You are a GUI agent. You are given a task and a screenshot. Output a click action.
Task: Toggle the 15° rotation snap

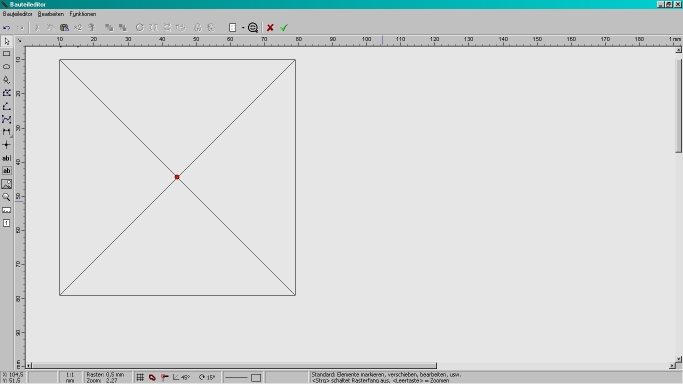207,377
